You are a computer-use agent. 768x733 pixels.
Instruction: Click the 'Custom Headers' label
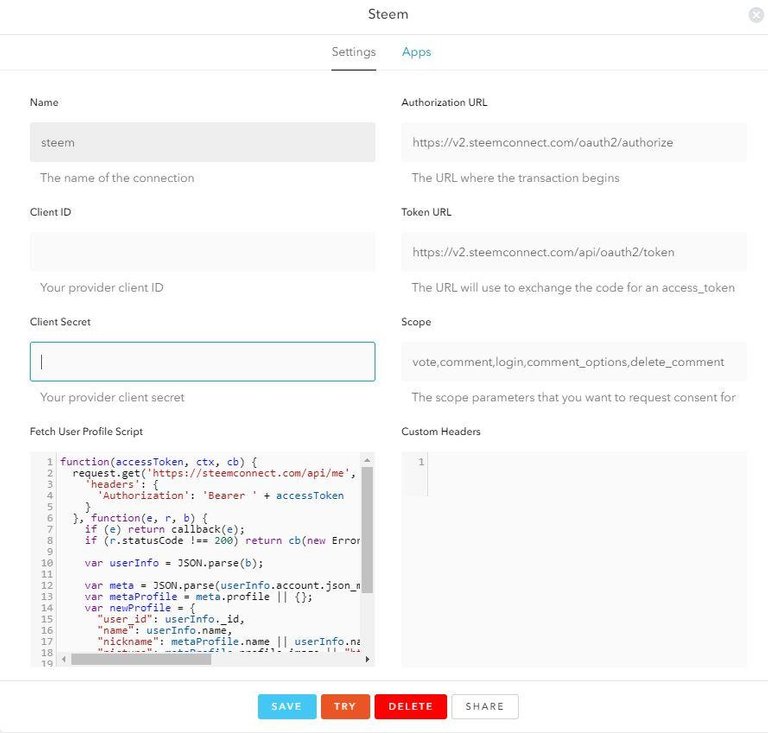click(x=441, y=431)
